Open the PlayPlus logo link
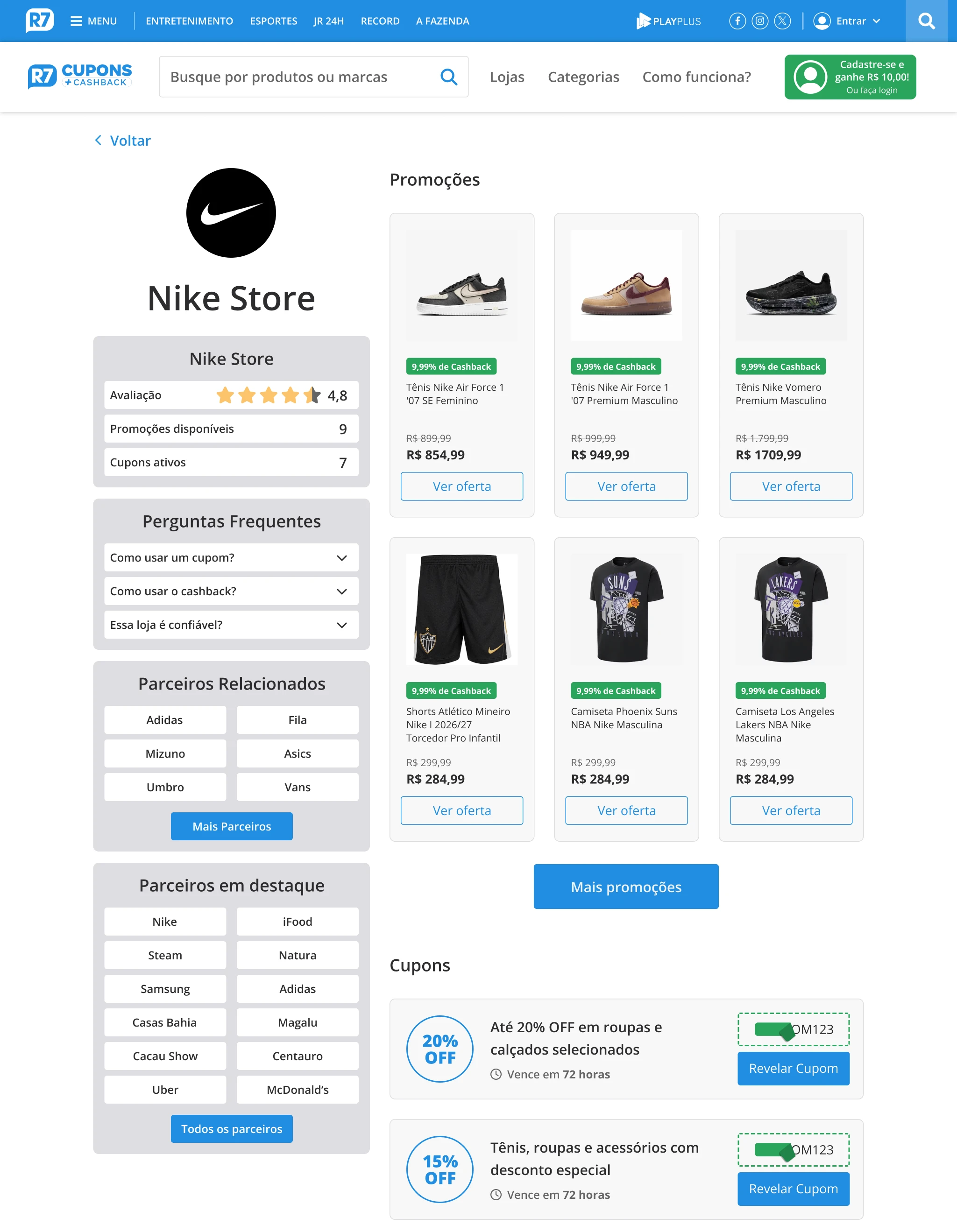 point(669,21)
